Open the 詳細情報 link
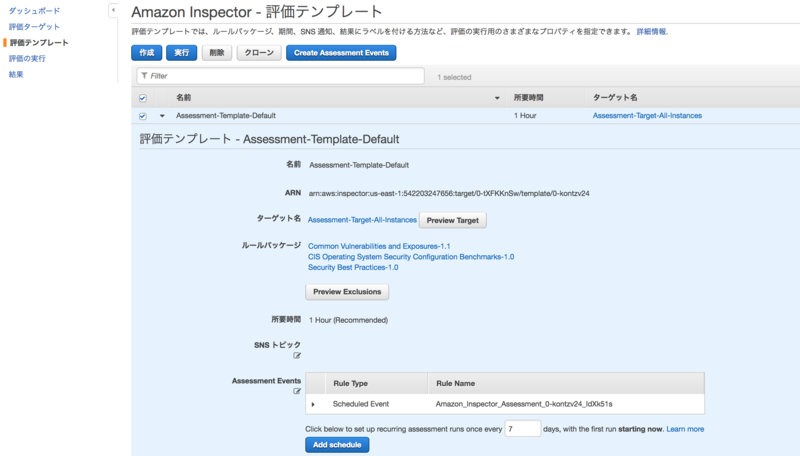The image size is (800, 456). pos(652,32)
